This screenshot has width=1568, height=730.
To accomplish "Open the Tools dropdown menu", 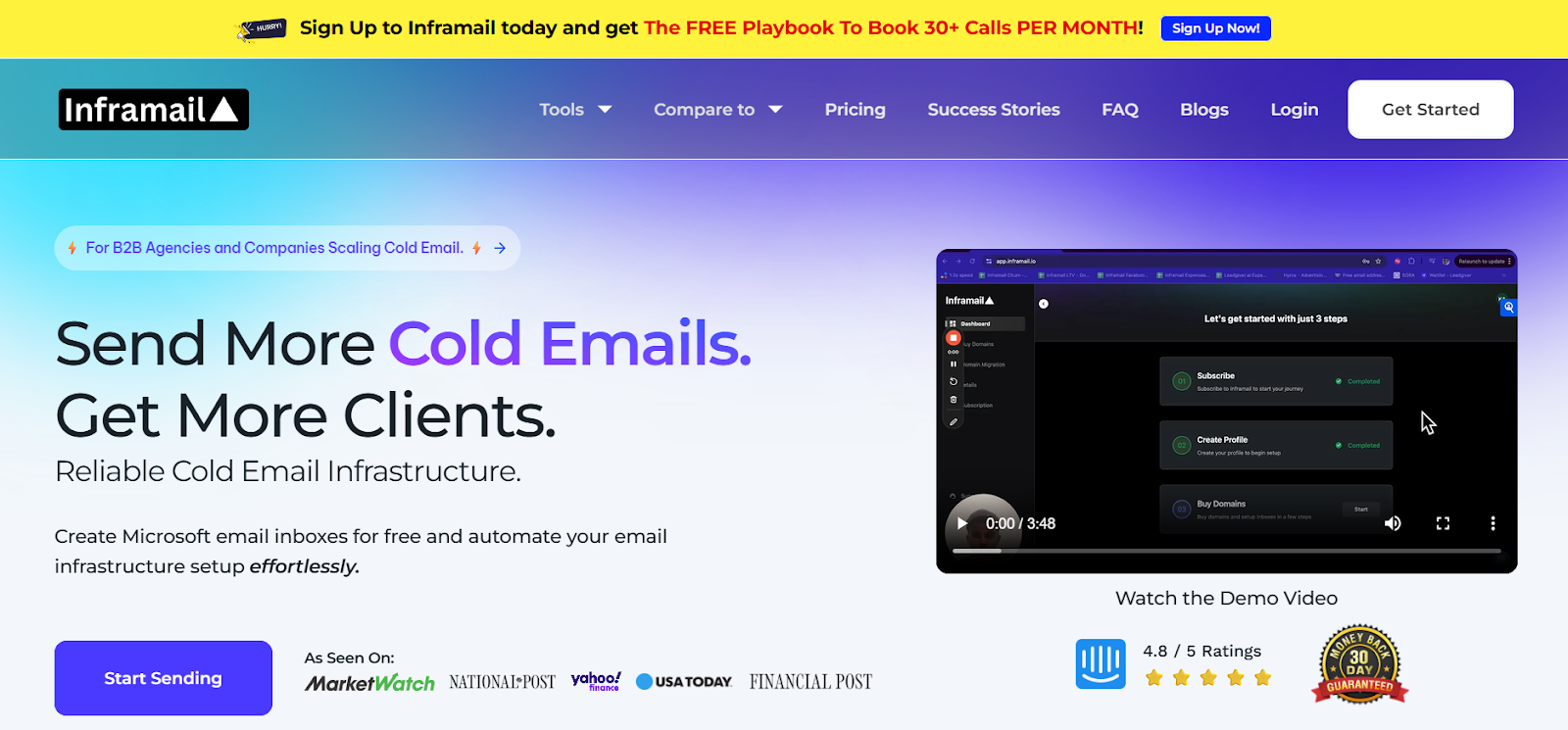I will pos(575,110).
